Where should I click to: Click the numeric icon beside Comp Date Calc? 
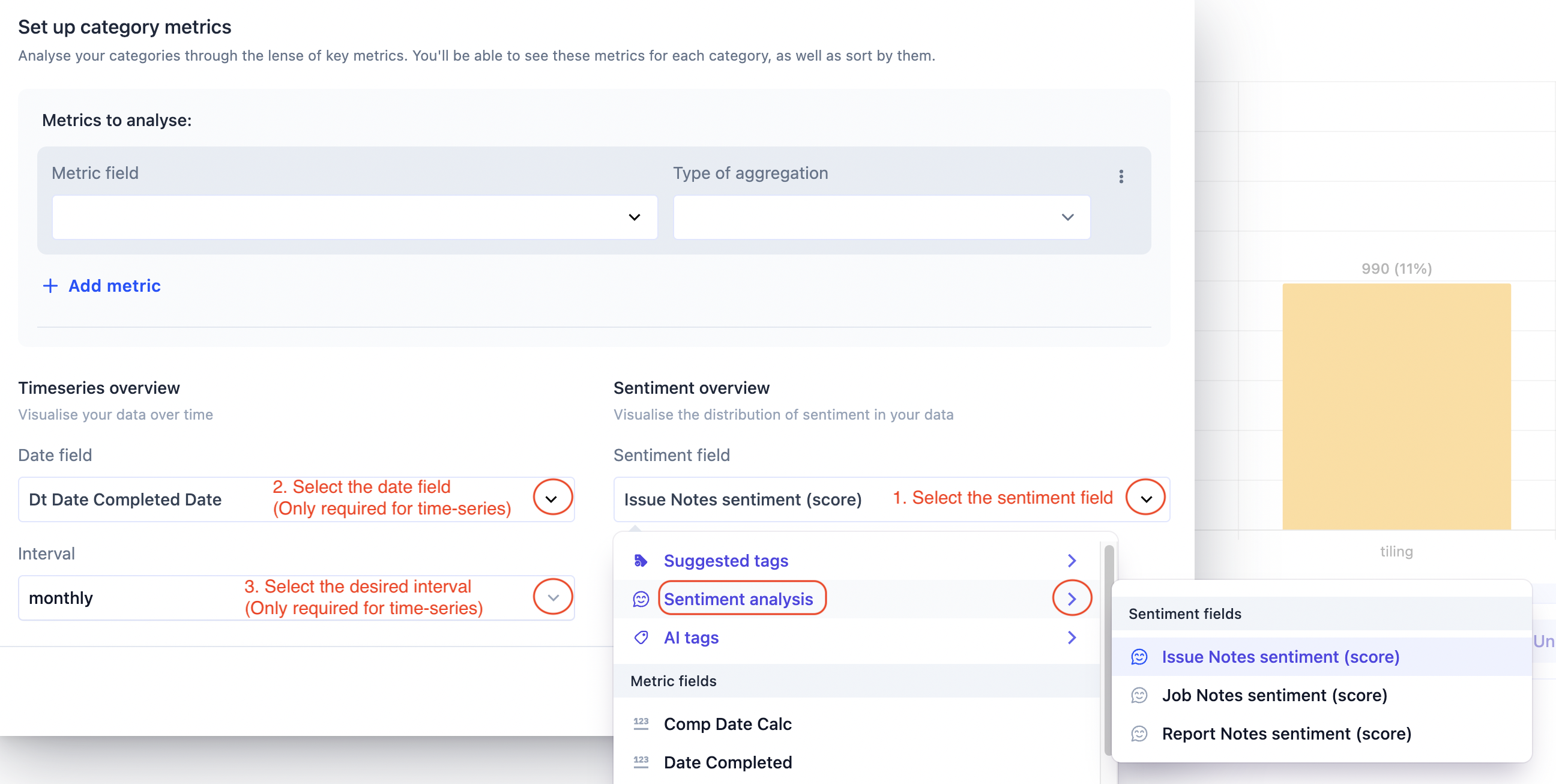point(641,723)
